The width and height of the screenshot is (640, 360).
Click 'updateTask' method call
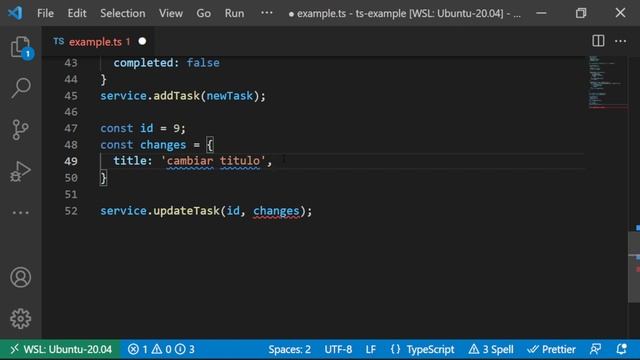click(186, 211)
